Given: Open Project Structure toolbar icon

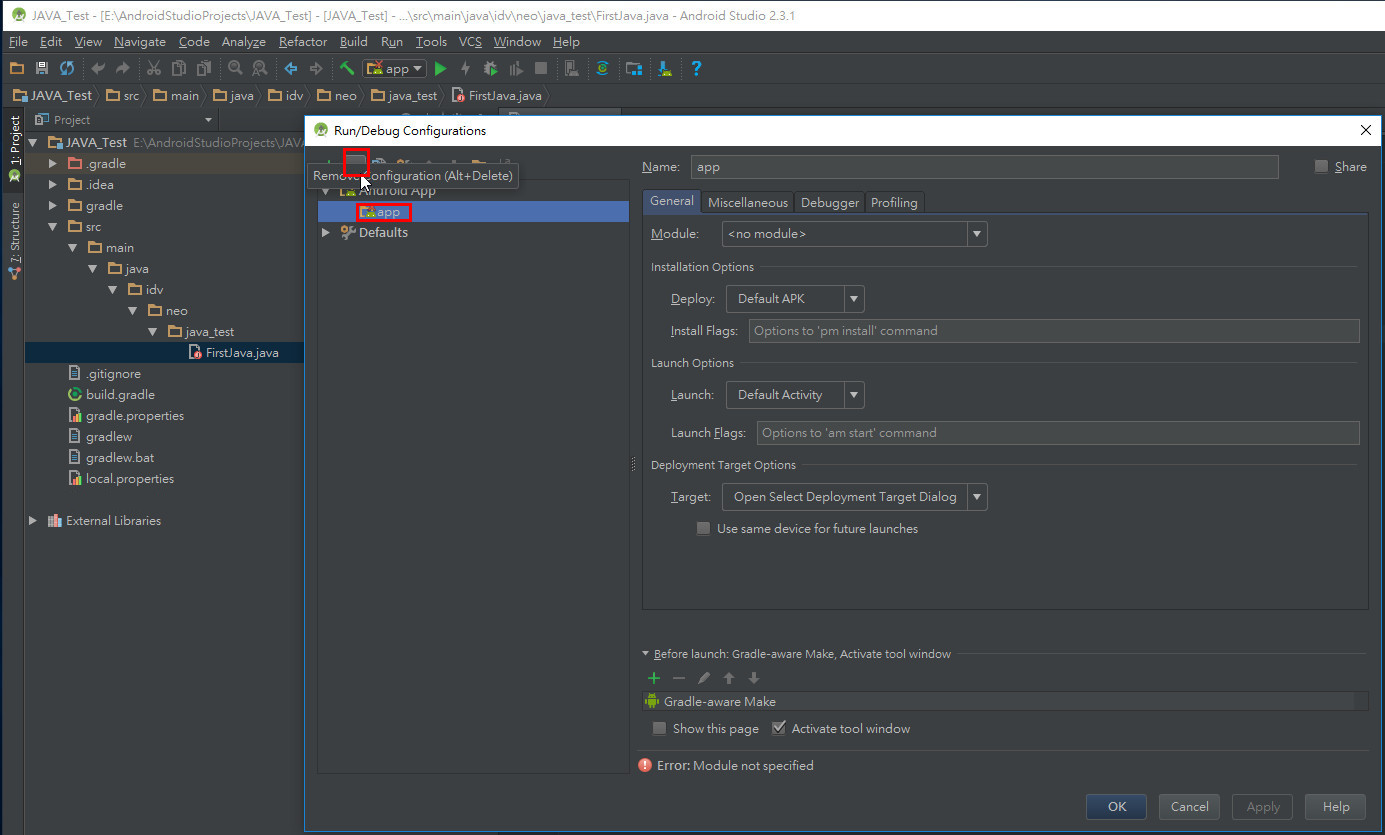Looking at the screenshot, I should tap(634, 68).
